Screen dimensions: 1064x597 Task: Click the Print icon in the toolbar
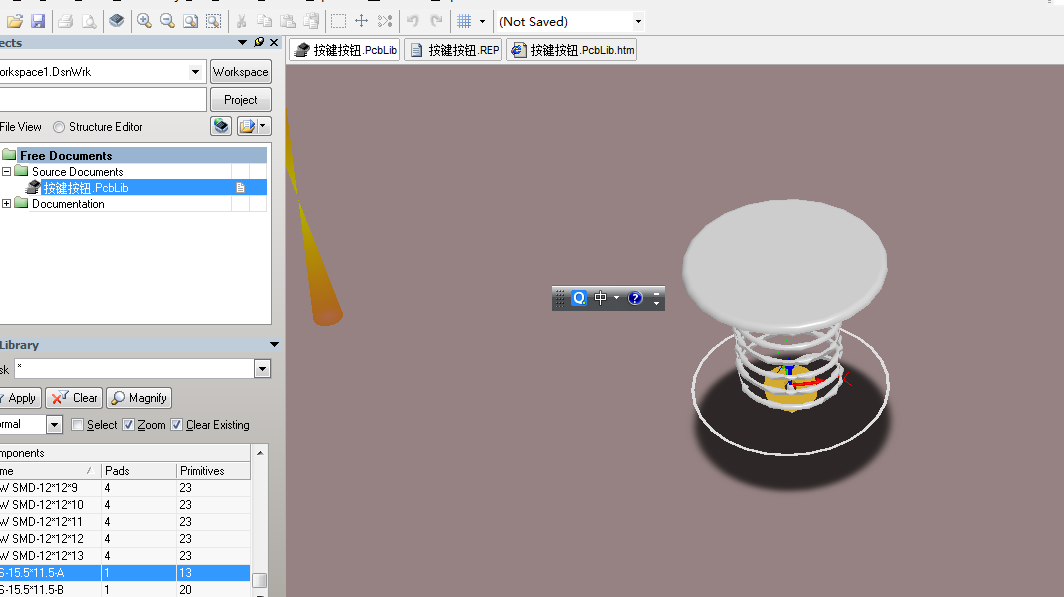point(66,22)
